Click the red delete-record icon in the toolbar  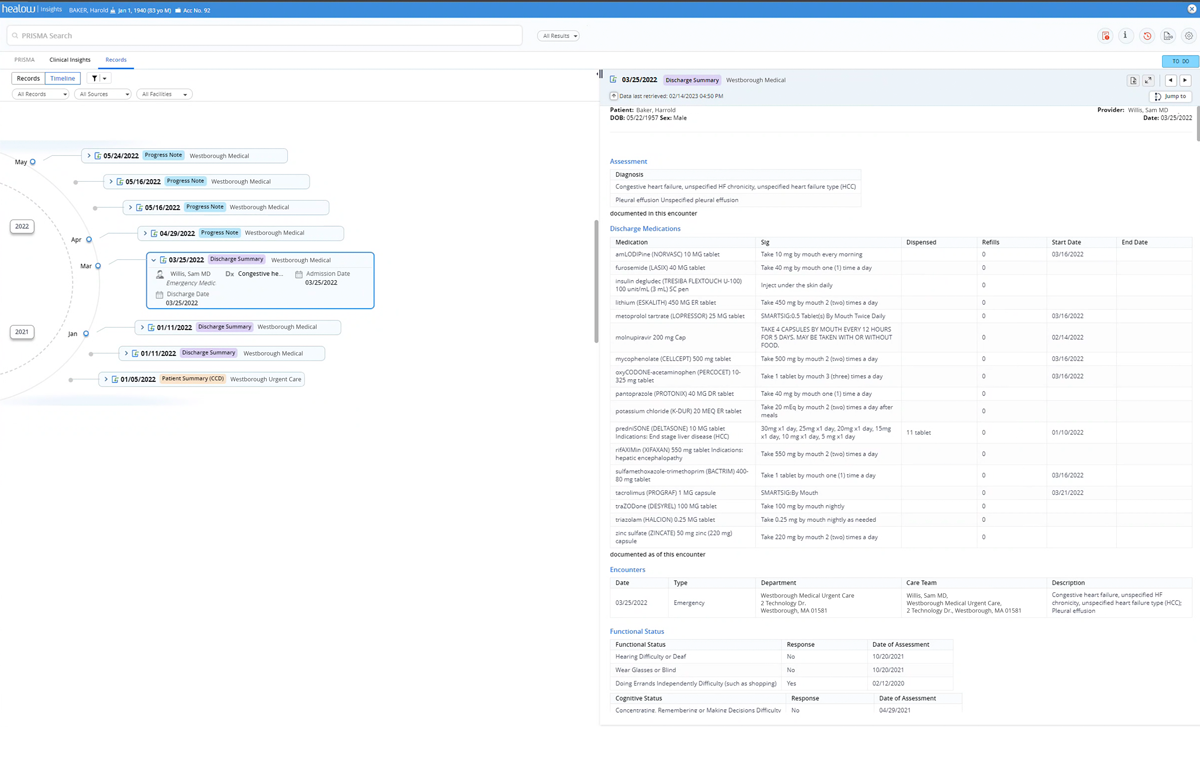click(1105, 35)
